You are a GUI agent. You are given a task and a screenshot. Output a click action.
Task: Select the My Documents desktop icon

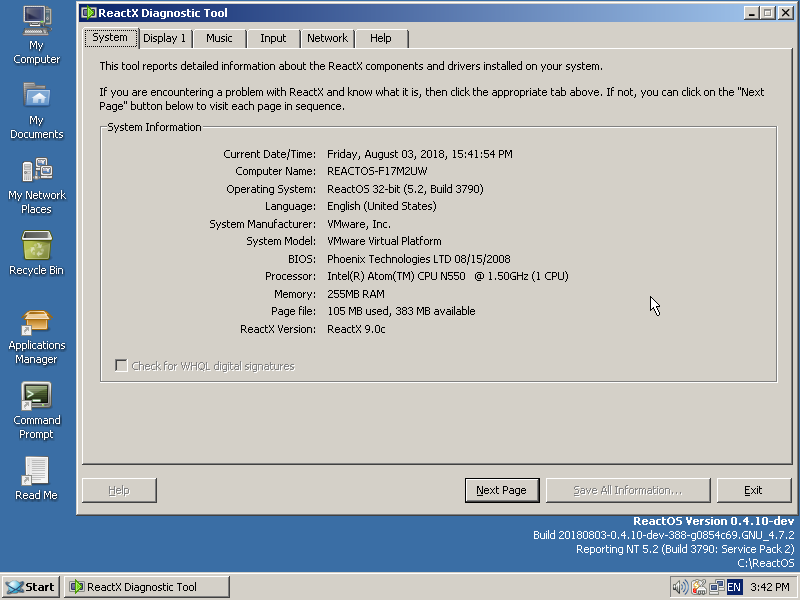(36, 110)
